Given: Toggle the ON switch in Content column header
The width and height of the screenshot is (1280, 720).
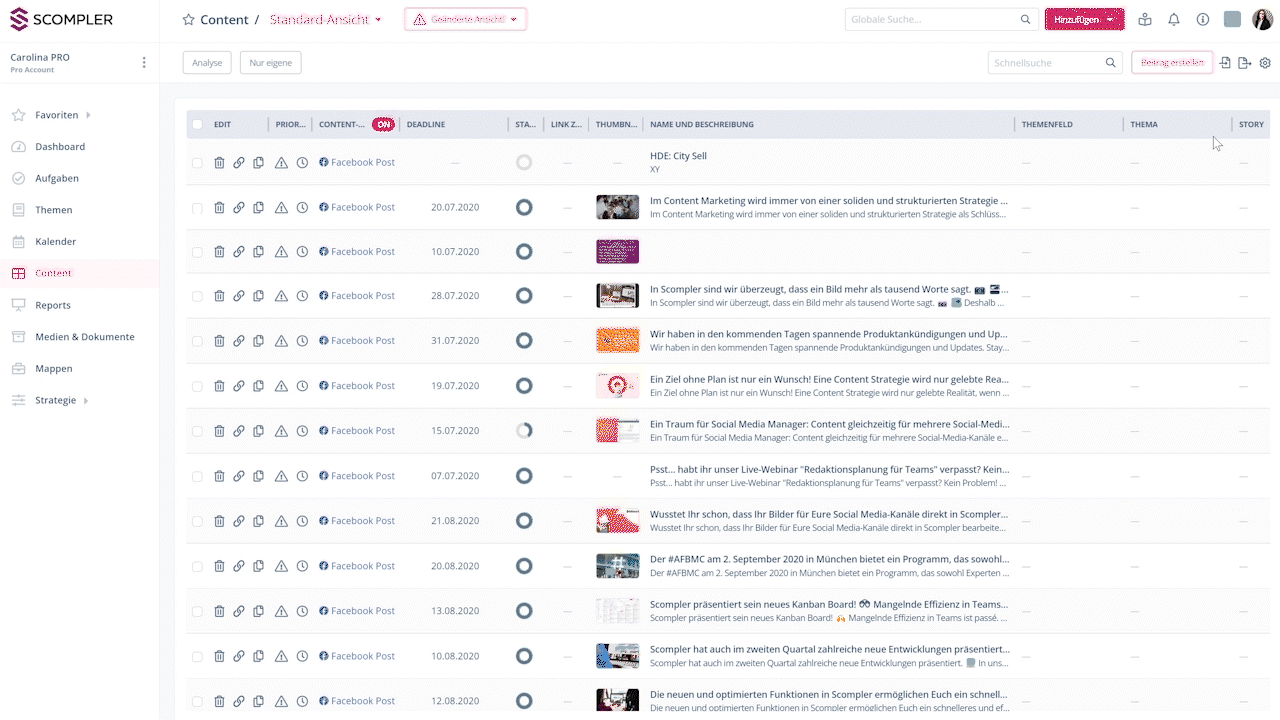Looking at the screenshot, I should [x=383, y=125].
